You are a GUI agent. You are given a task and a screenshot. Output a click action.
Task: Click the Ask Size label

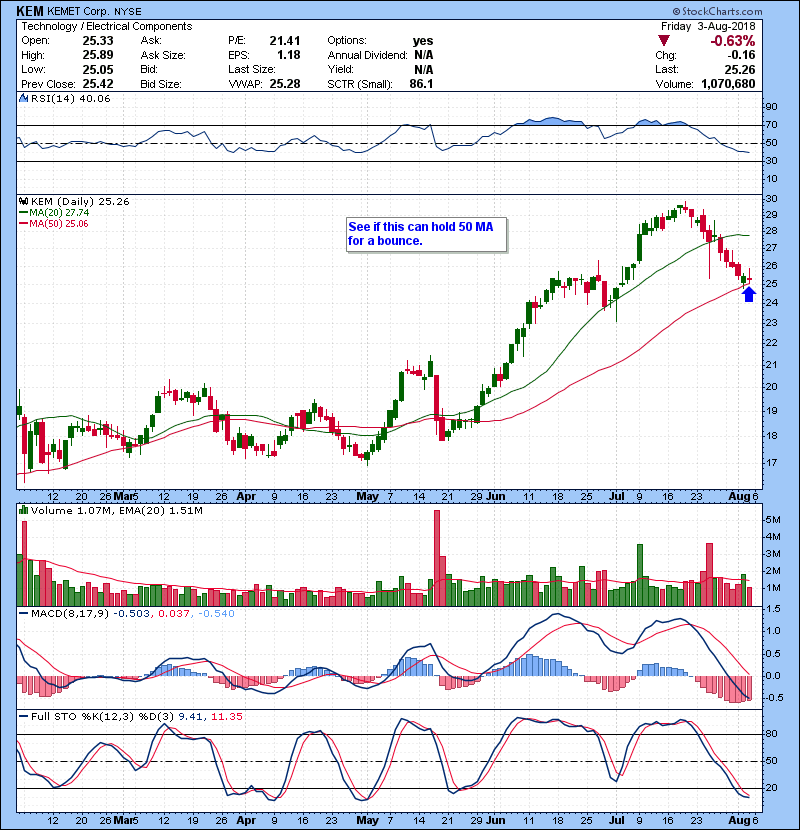click(163, 55)
